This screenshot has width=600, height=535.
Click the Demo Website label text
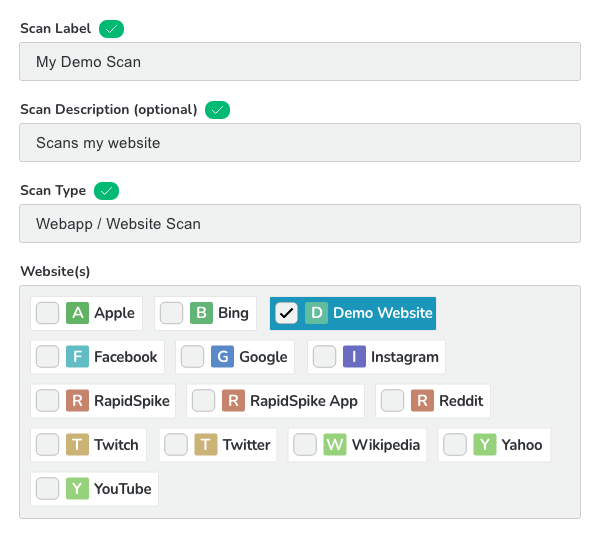click(382, 313)
